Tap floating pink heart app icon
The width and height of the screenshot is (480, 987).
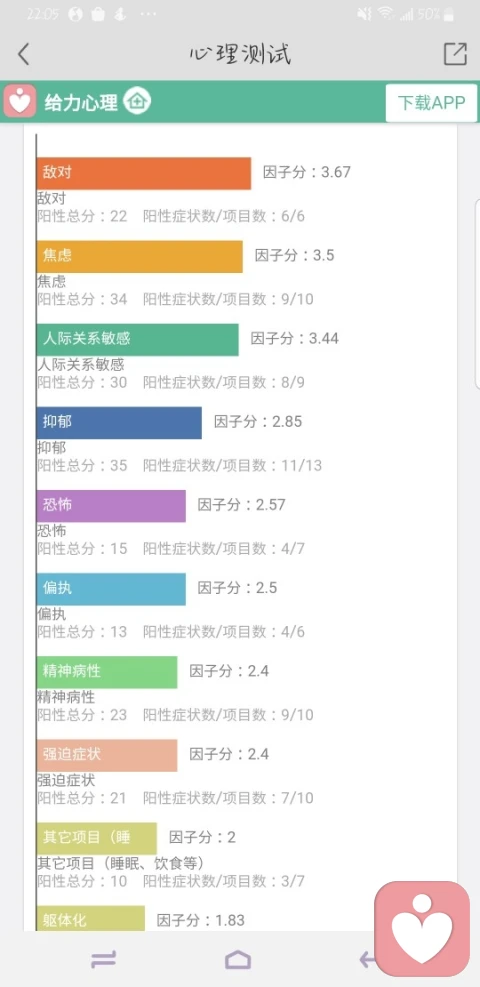[422, 929]
